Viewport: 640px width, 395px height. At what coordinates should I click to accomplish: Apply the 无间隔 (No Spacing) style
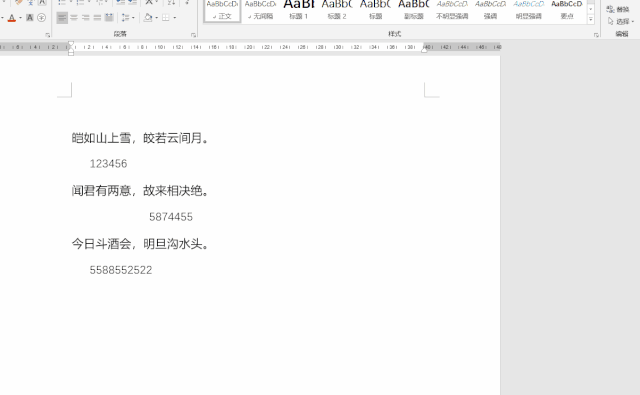click(260, 11)
